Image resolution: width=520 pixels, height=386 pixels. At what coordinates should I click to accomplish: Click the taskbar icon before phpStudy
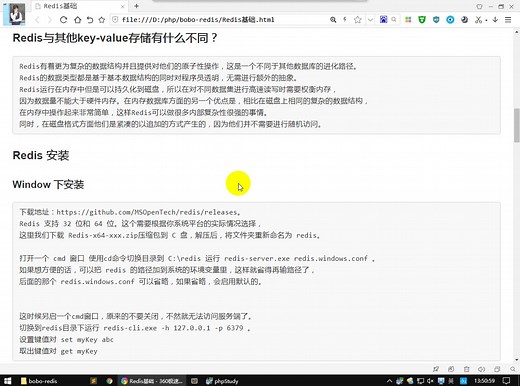[194, 381]
